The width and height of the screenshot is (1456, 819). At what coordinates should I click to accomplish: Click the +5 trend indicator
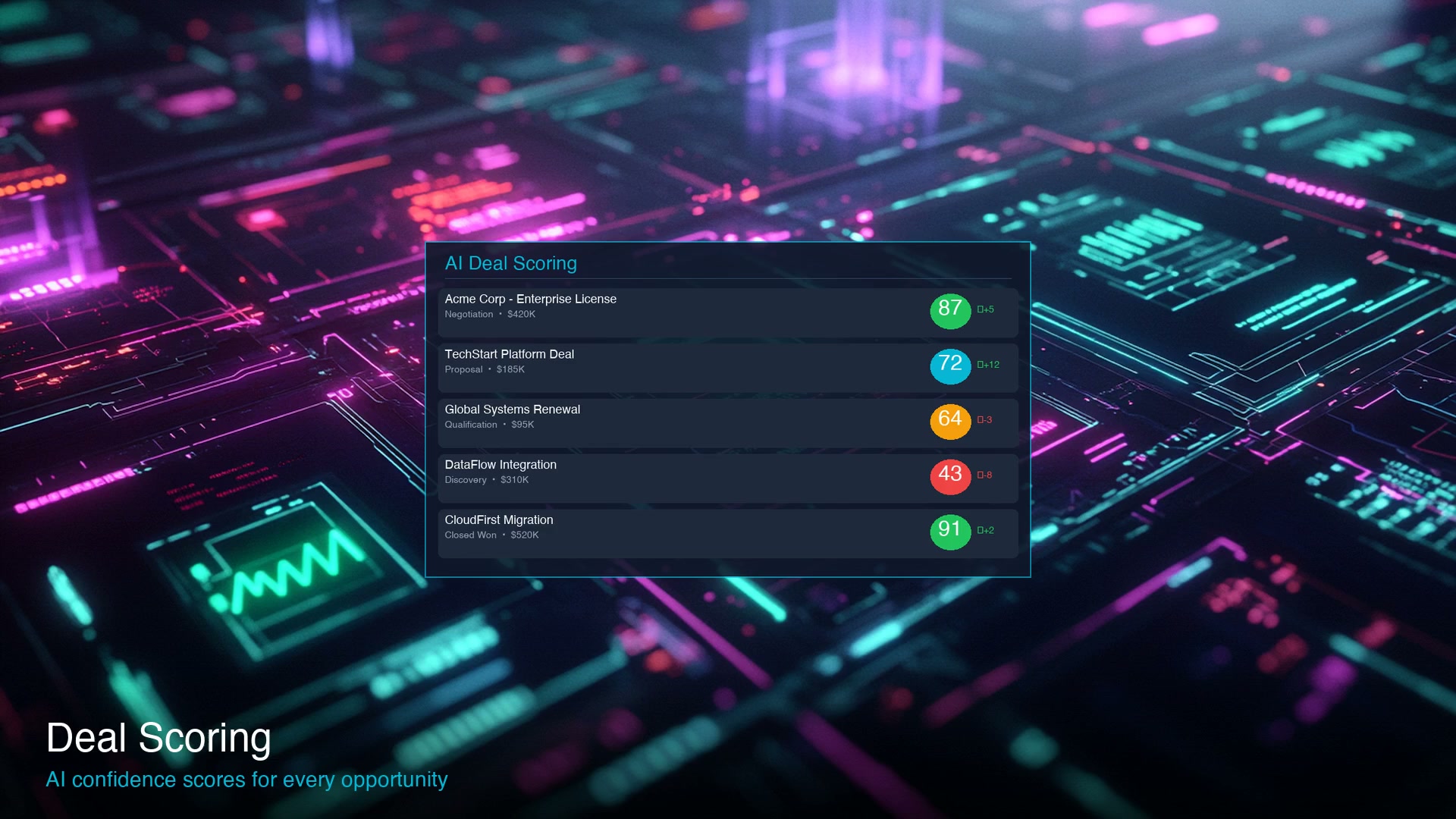click(x=985, y=309)
